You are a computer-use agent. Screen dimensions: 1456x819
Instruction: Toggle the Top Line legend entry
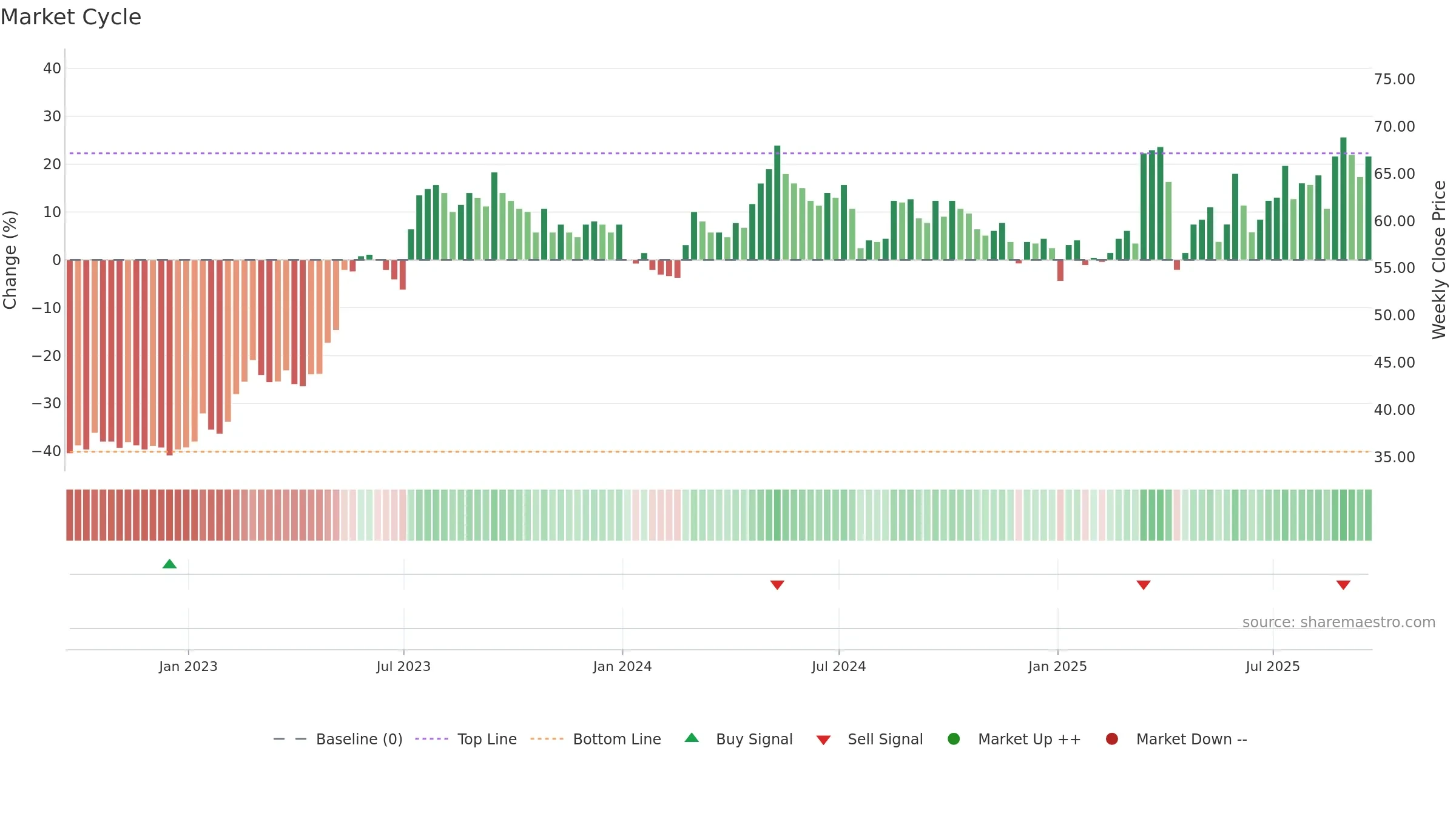466,739
